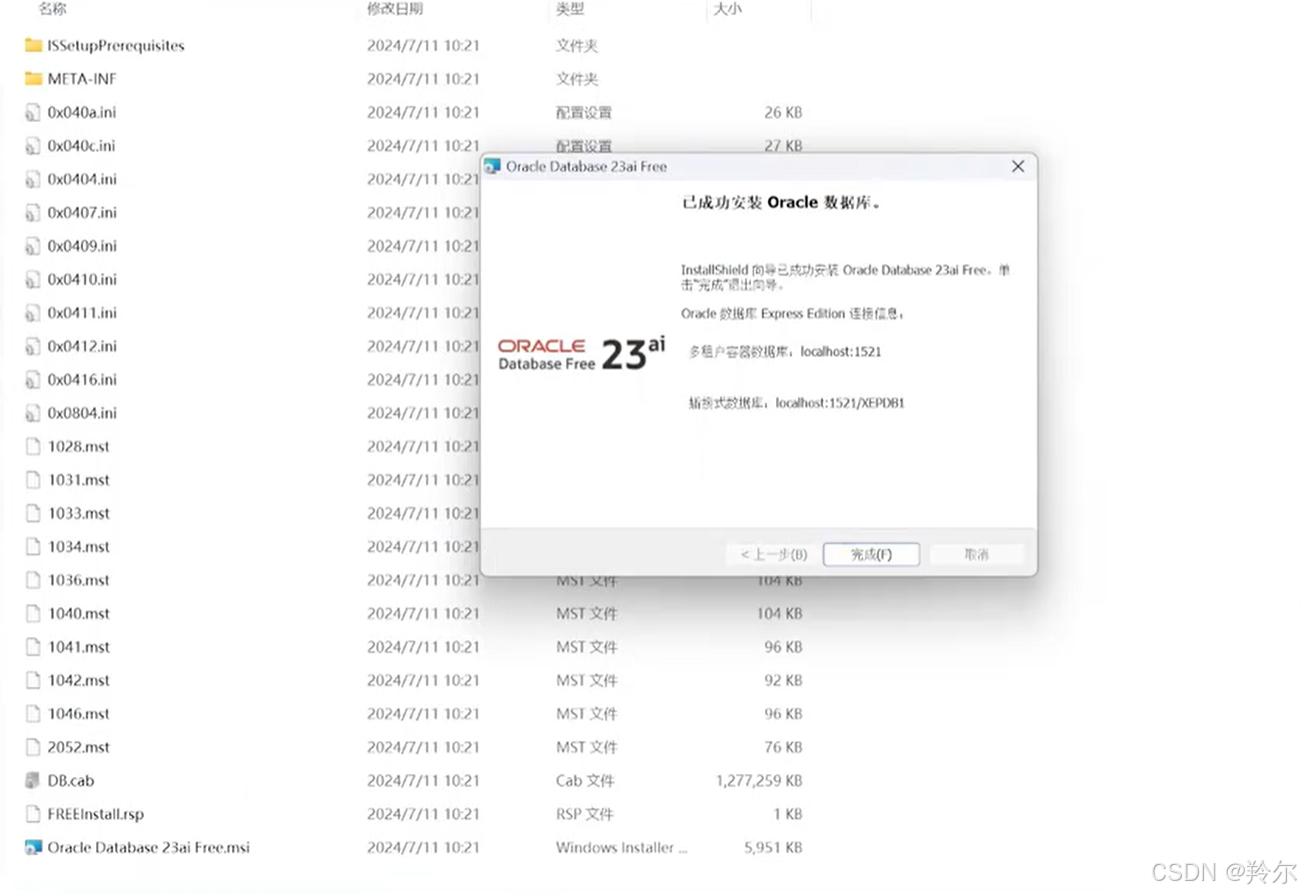The width and height of the screenshot is (1301, 894).
Task: Select the folder name ISSetupPrerequisites
Action: [116, 45]
